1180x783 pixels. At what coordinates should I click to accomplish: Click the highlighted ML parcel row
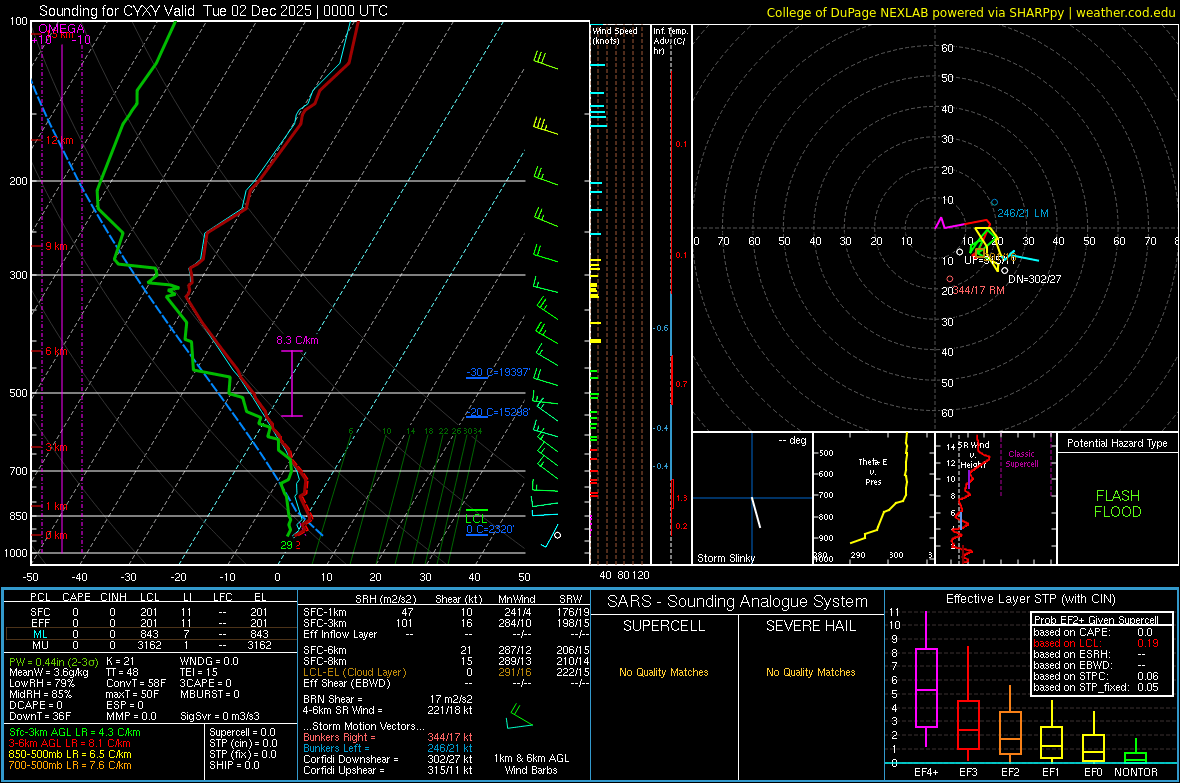[x=150, y=634]
